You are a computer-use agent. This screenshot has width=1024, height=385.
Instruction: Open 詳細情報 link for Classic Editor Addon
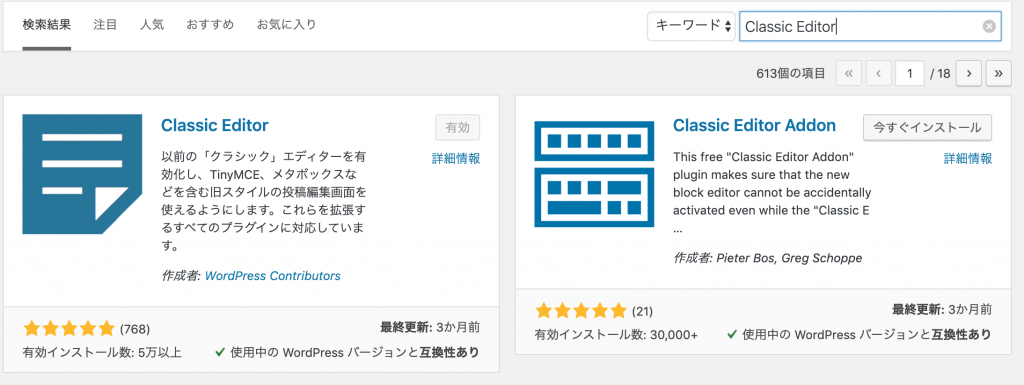point(968,159)
